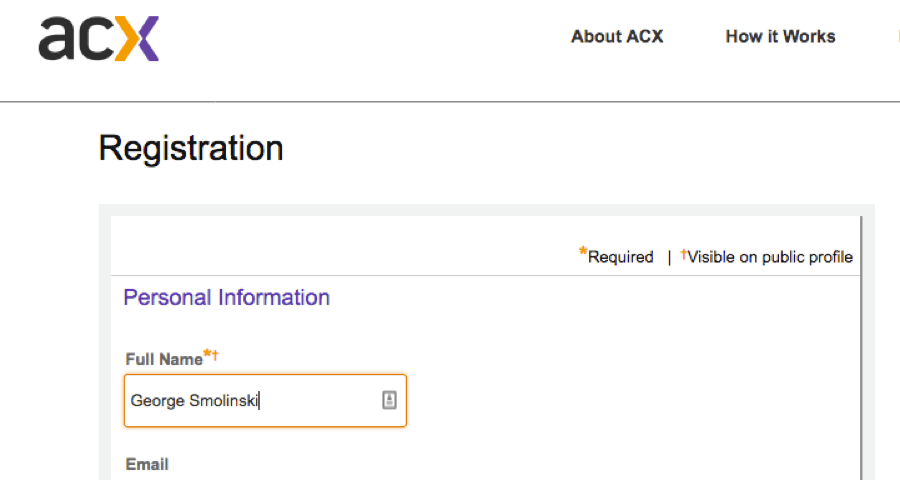Click the word Smolinski in the name field
This screenshot has height=480, width=900.
224,402
